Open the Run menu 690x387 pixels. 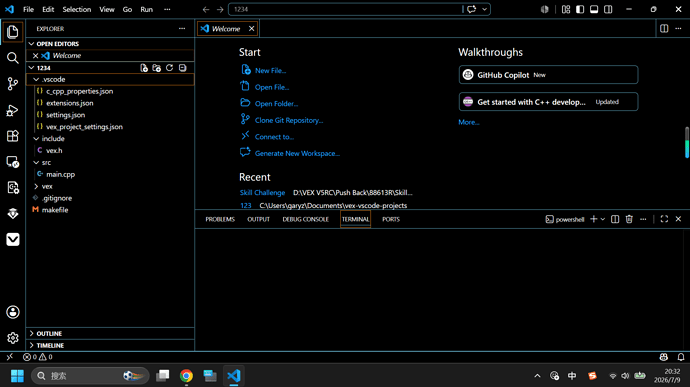pos(147,9)
